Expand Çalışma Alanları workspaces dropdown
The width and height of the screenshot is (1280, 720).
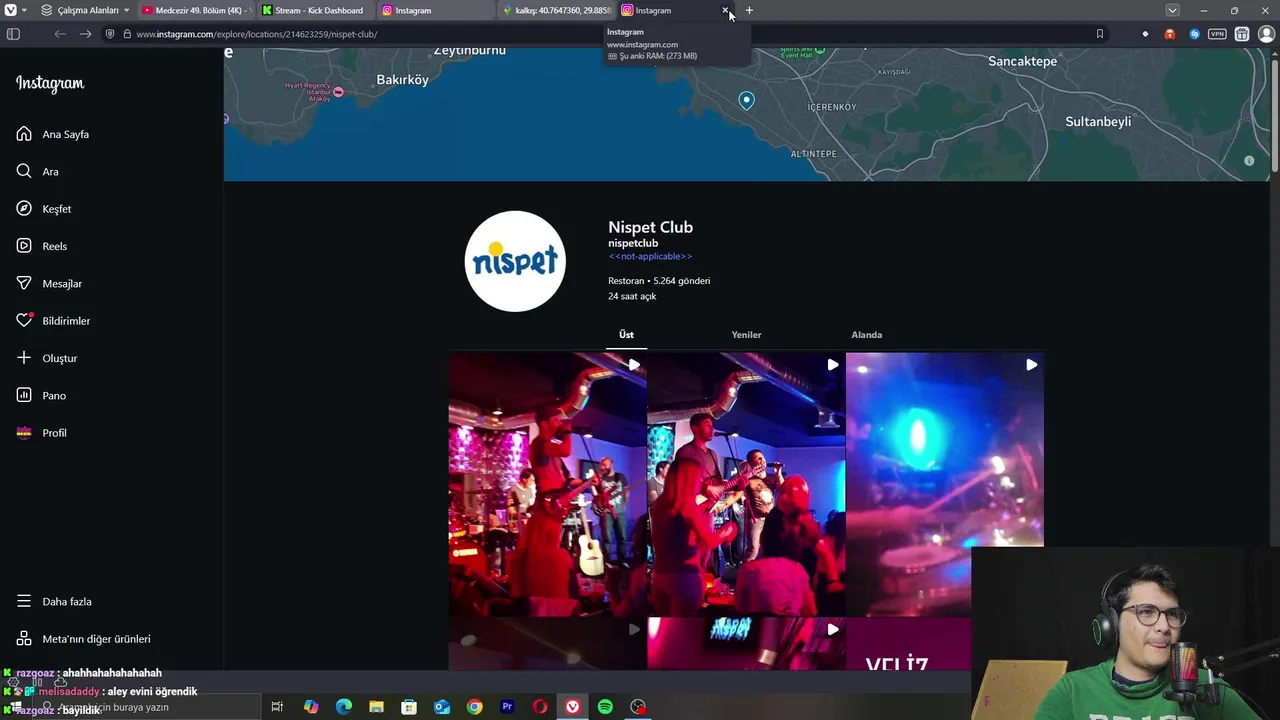coord(86,10)
